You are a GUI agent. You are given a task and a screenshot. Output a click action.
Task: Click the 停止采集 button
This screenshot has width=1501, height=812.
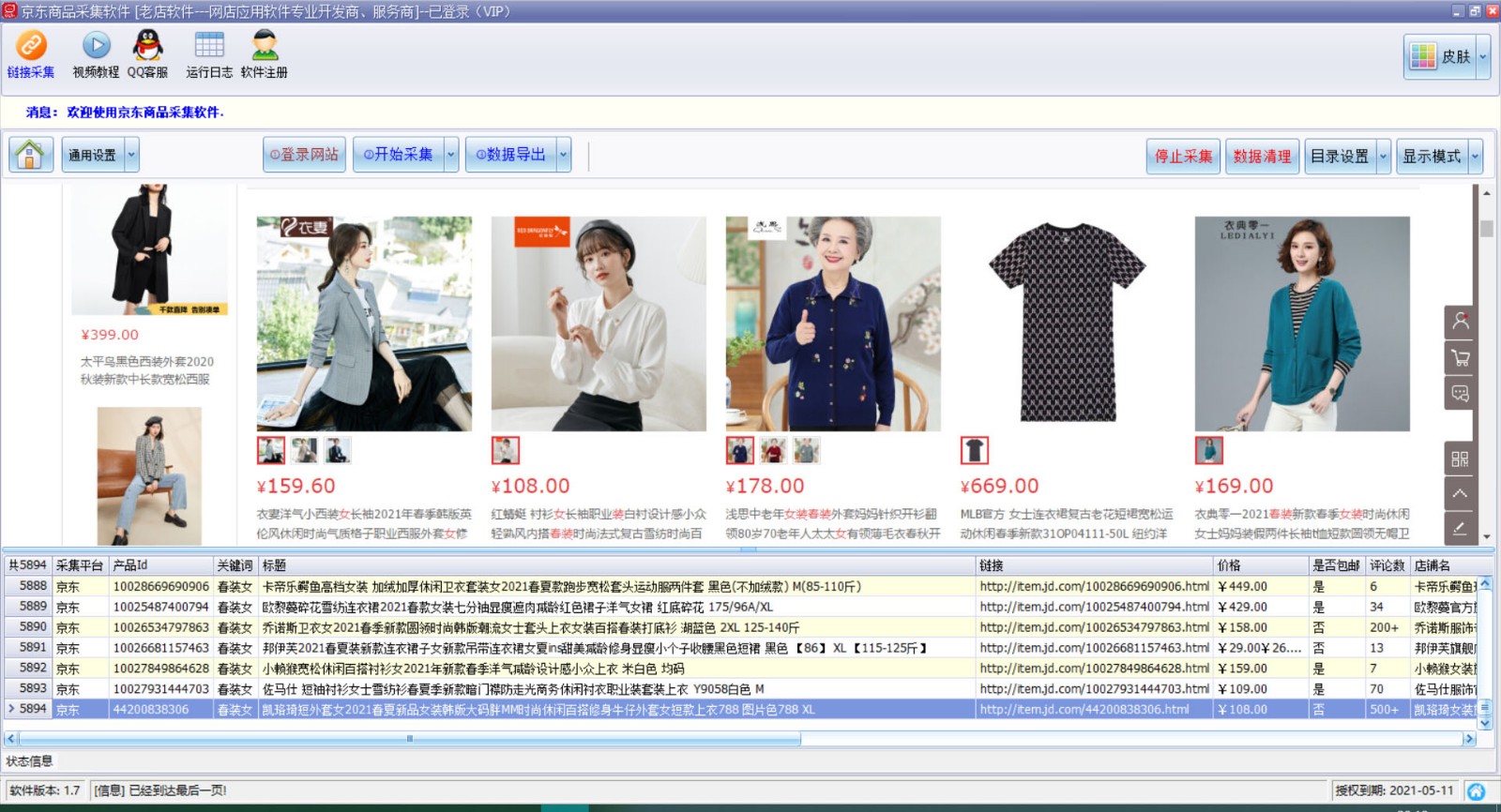coord(1183,157)
